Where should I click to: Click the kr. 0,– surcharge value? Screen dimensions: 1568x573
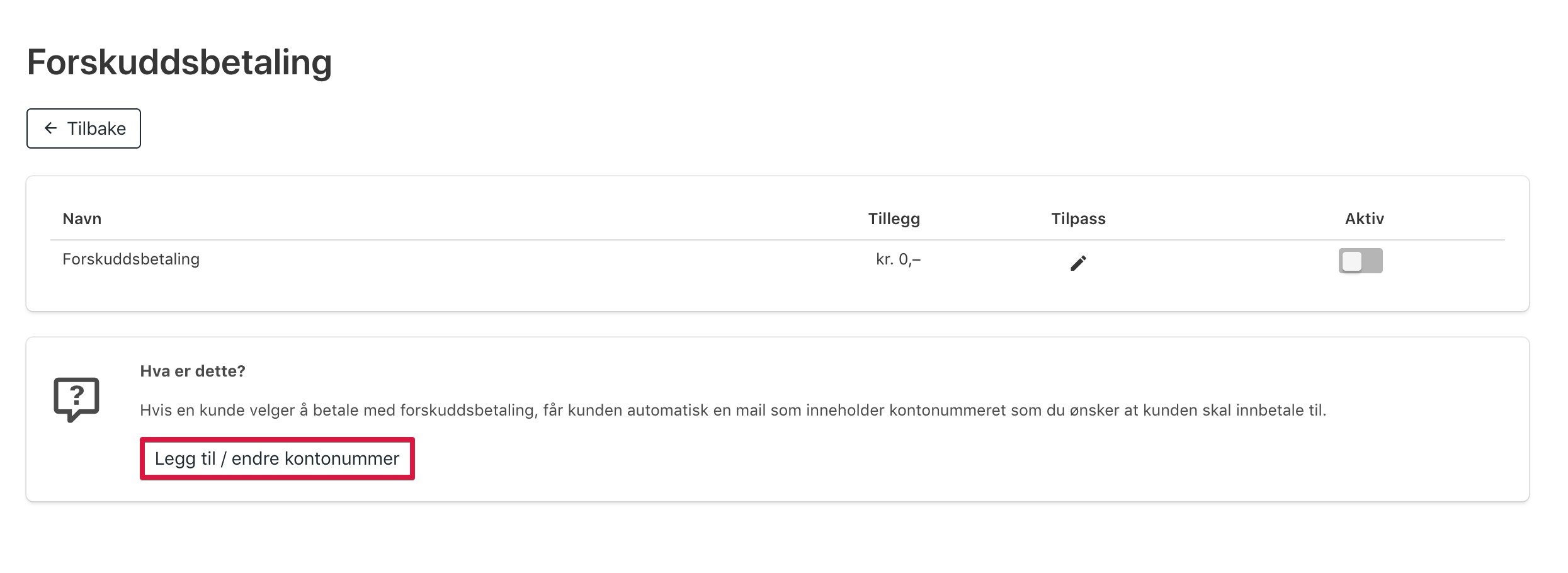click(898, 259)
